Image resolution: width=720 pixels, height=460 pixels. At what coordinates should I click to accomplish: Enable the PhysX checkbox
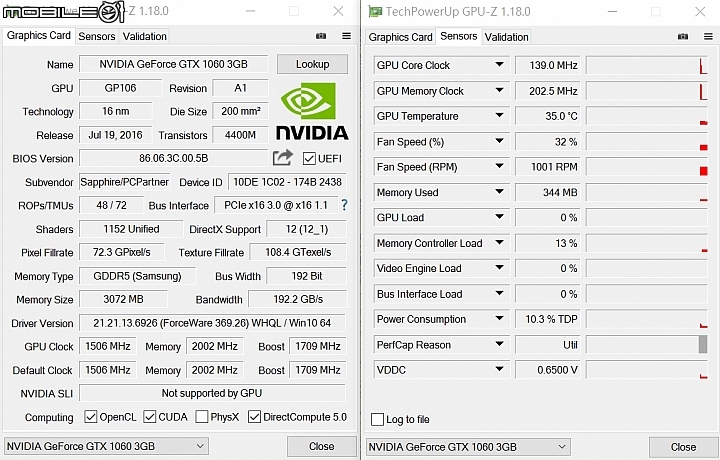point(202,417)
